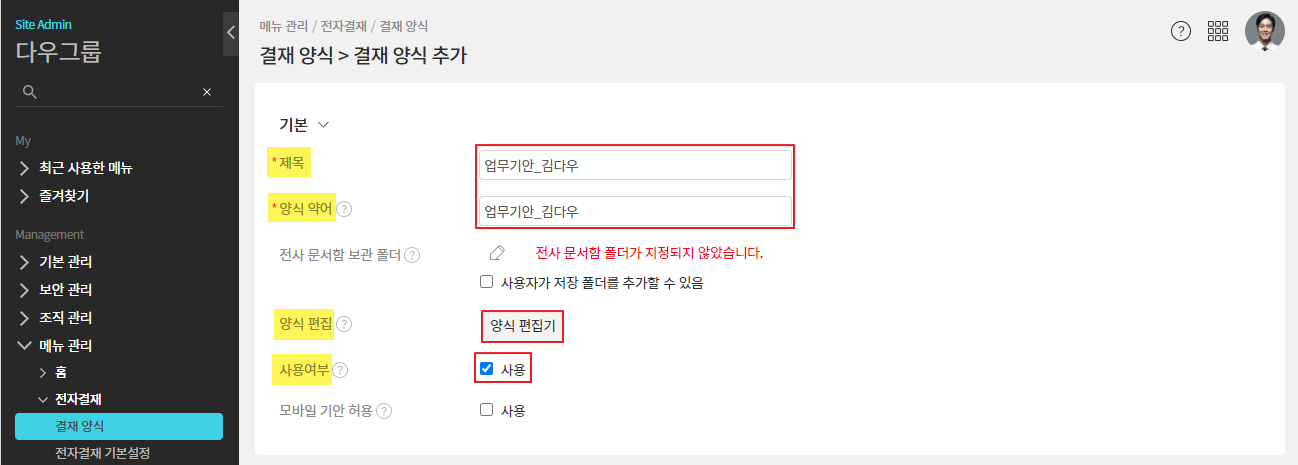Click help icon next to 모바일 기안 허용
Screen dimensions: 1298x465
point(384,410)
